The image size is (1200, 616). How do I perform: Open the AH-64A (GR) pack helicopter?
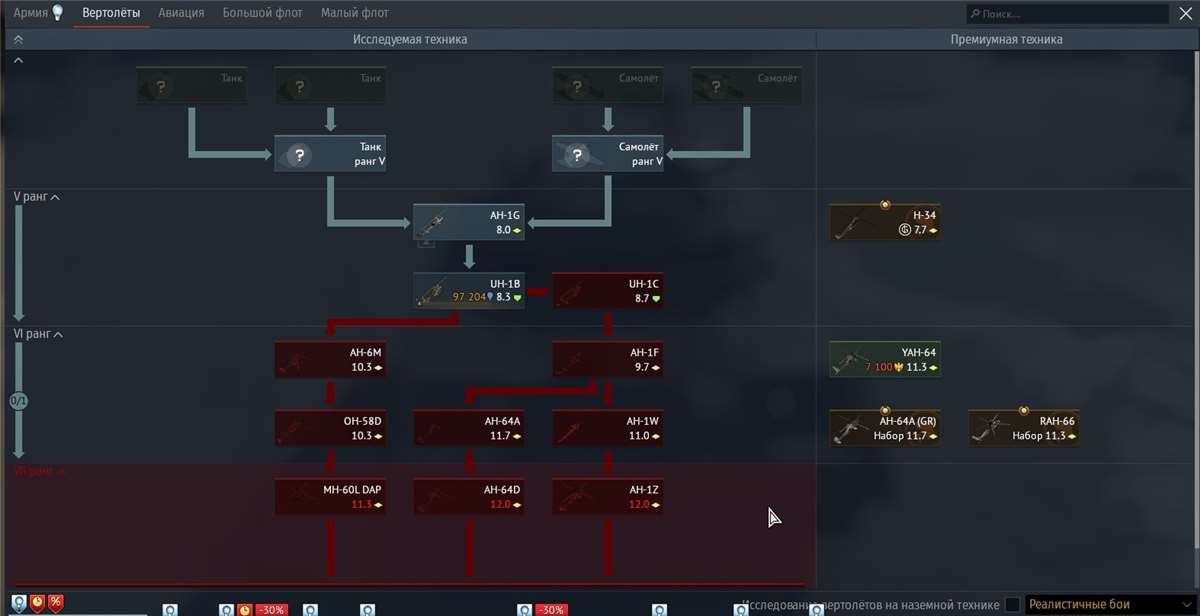click(x=884, y=428)
